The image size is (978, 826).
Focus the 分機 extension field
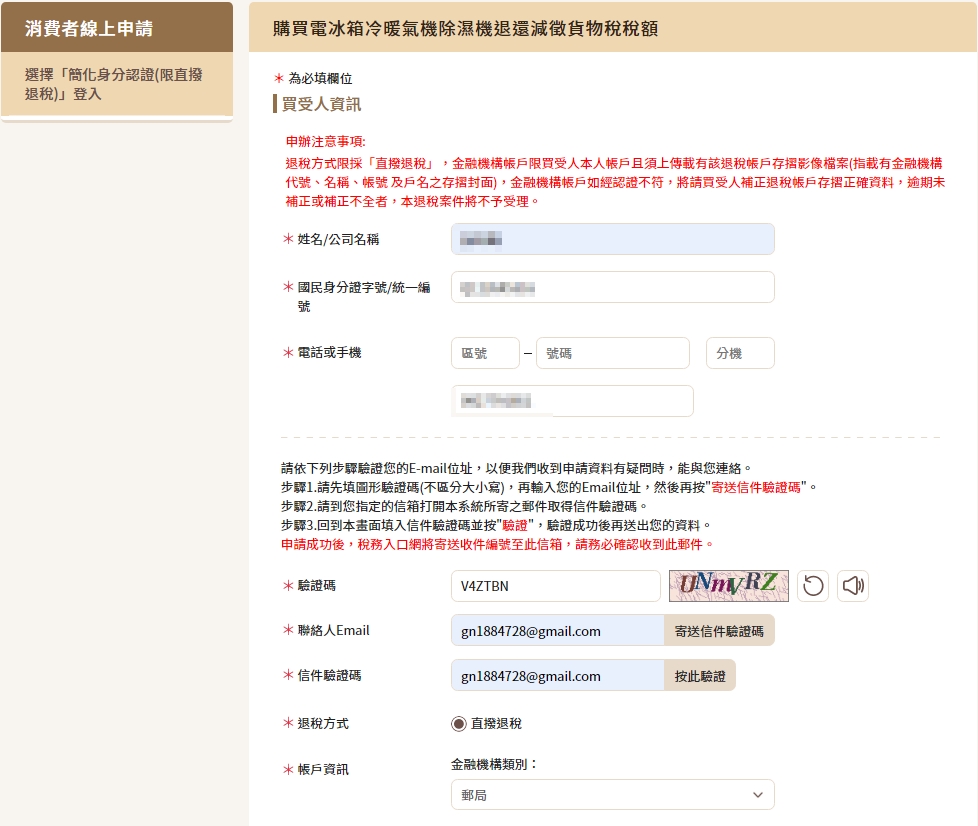tap(740, 353)
